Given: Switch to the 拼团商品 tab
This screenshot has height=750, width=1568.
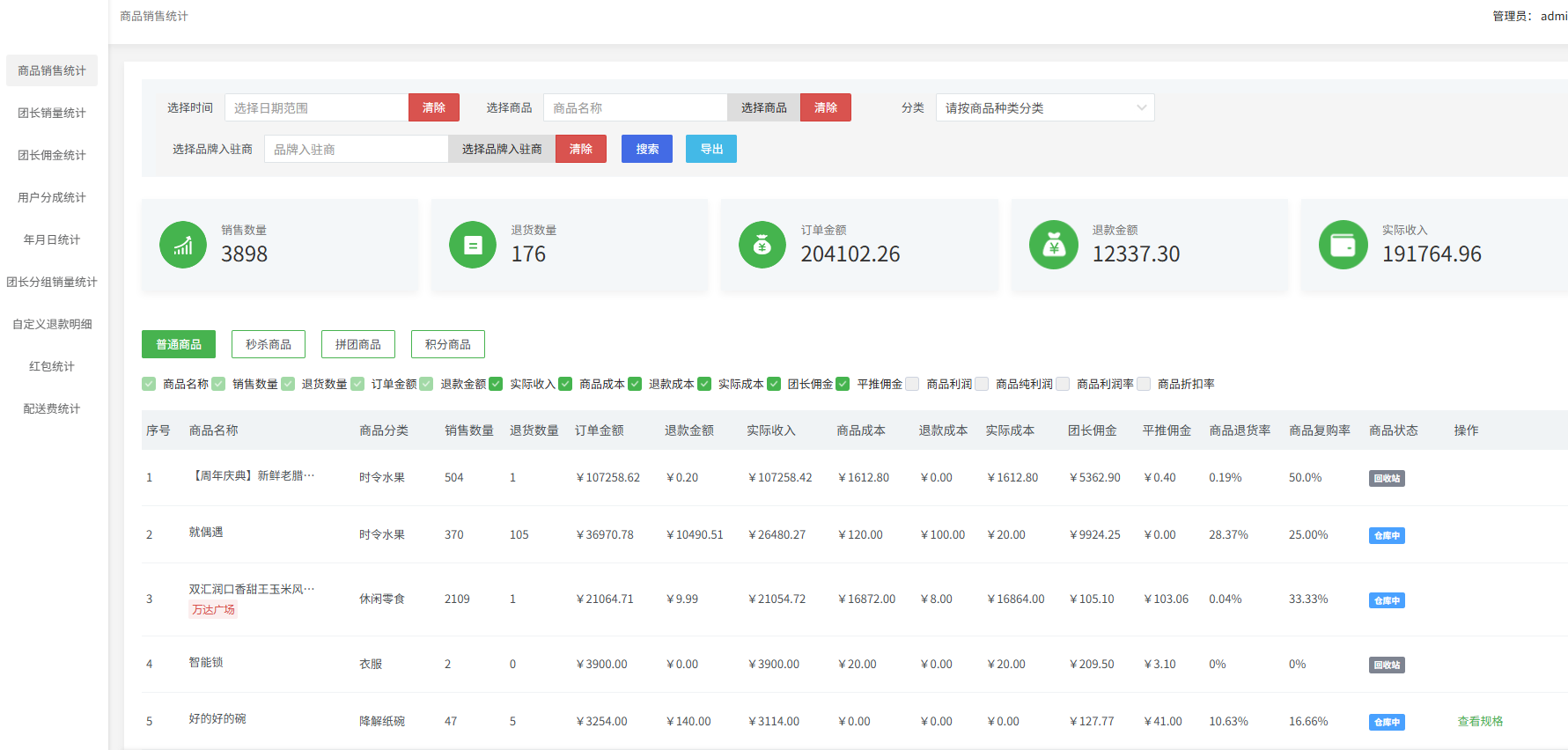Looking at the screenshot, I should point(358,344).
